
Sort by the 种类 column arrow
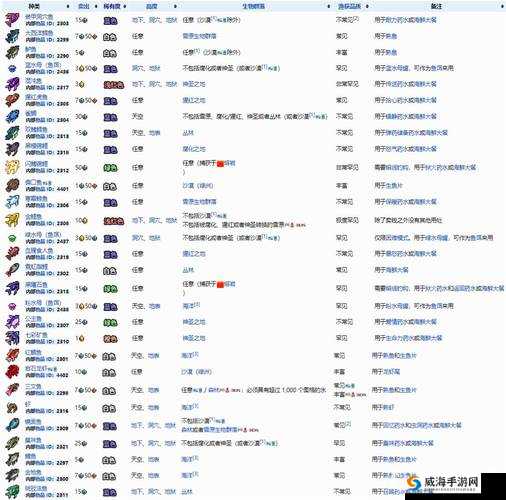pos(68,6)
